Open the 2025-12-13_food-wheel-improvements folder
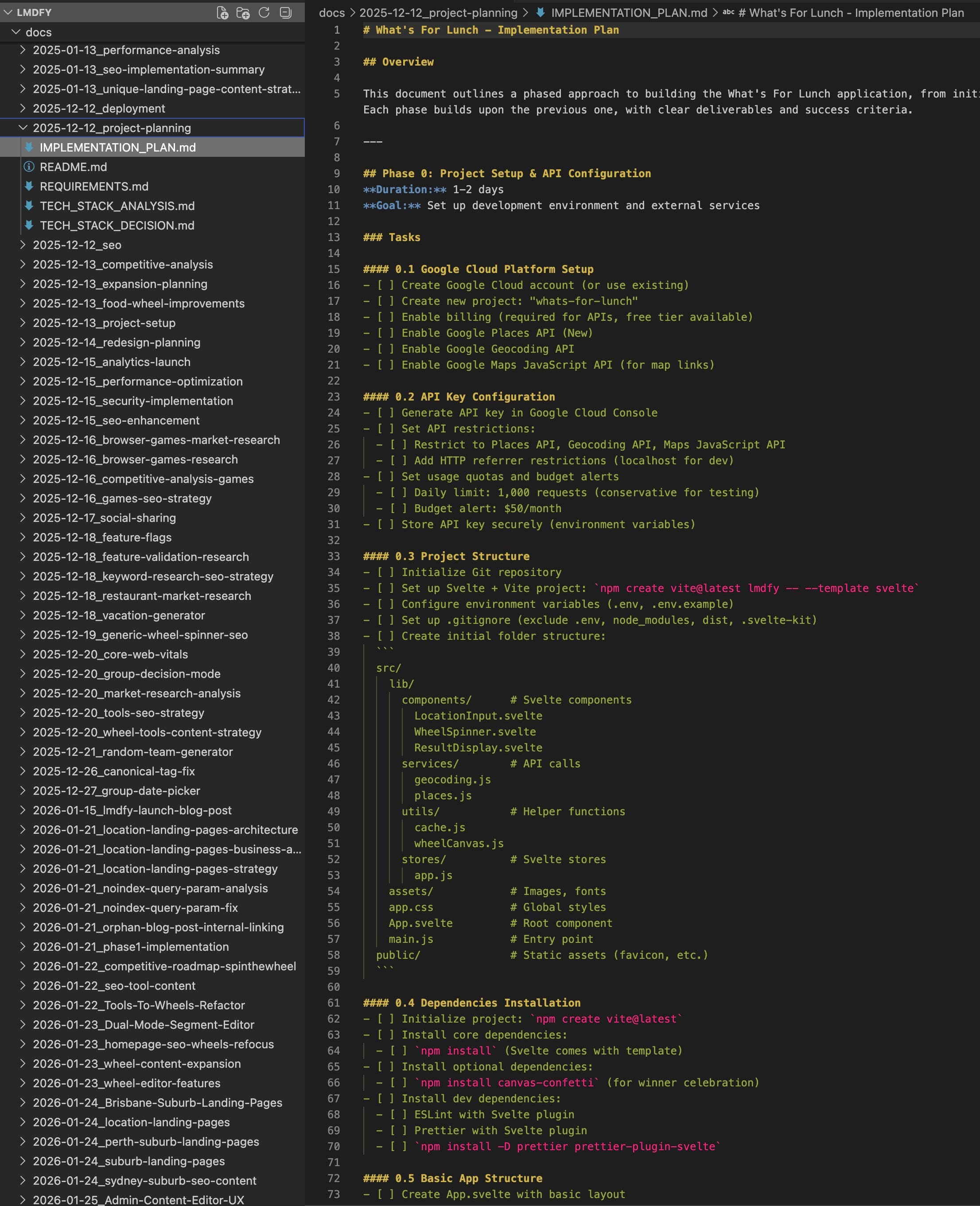This screenshot has height=1206, width=980. pos(138,303)
